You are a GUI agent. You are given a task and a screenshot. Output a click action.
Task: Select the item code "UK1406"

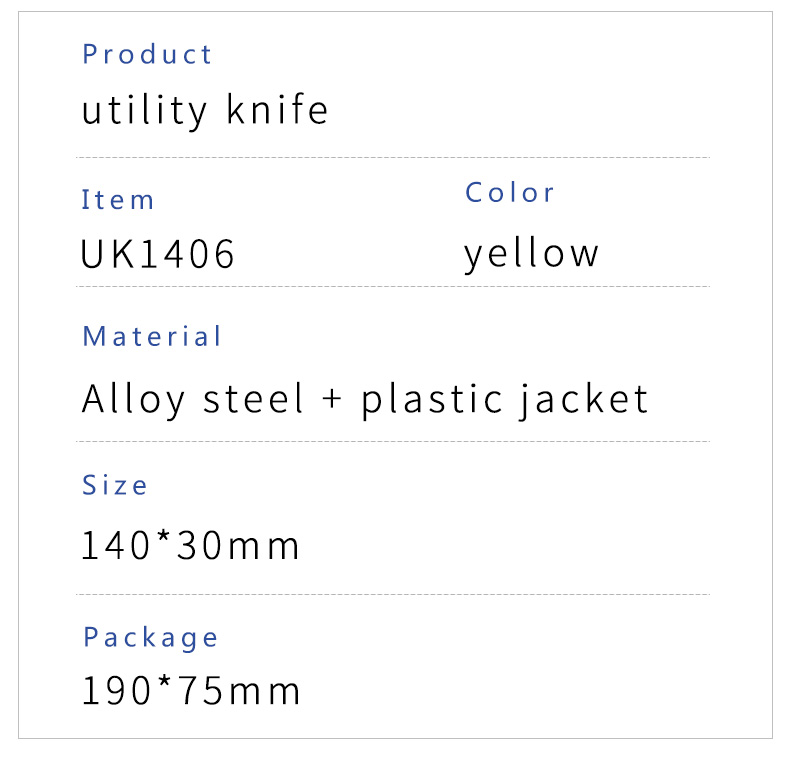[158, 254]
